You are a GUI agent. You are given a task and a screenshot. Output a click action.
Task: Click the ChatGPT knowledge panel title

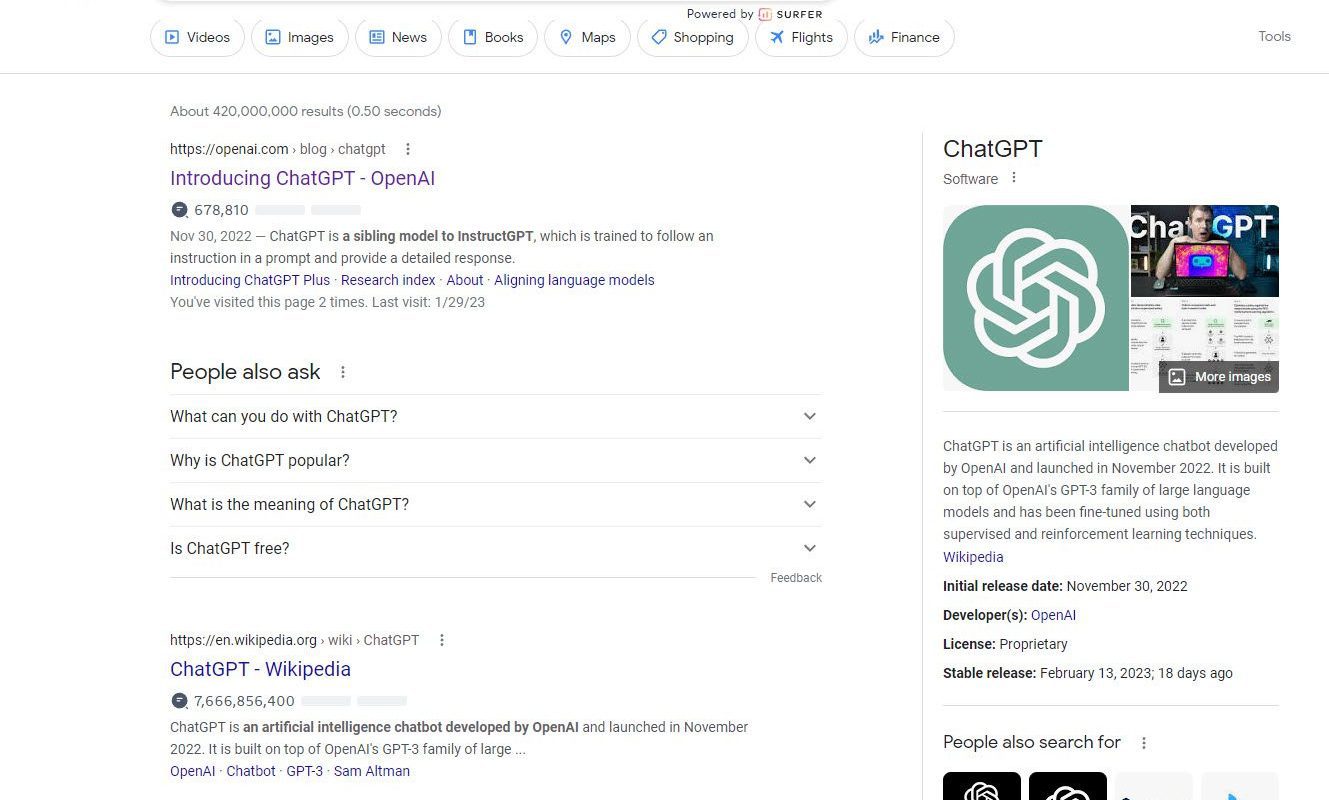pos(993,149)
